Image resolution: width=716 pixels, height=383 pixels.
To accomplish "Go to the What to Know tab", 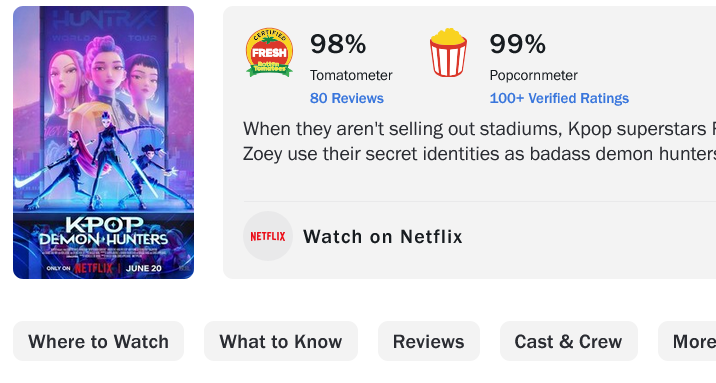I will pos(281,341).
